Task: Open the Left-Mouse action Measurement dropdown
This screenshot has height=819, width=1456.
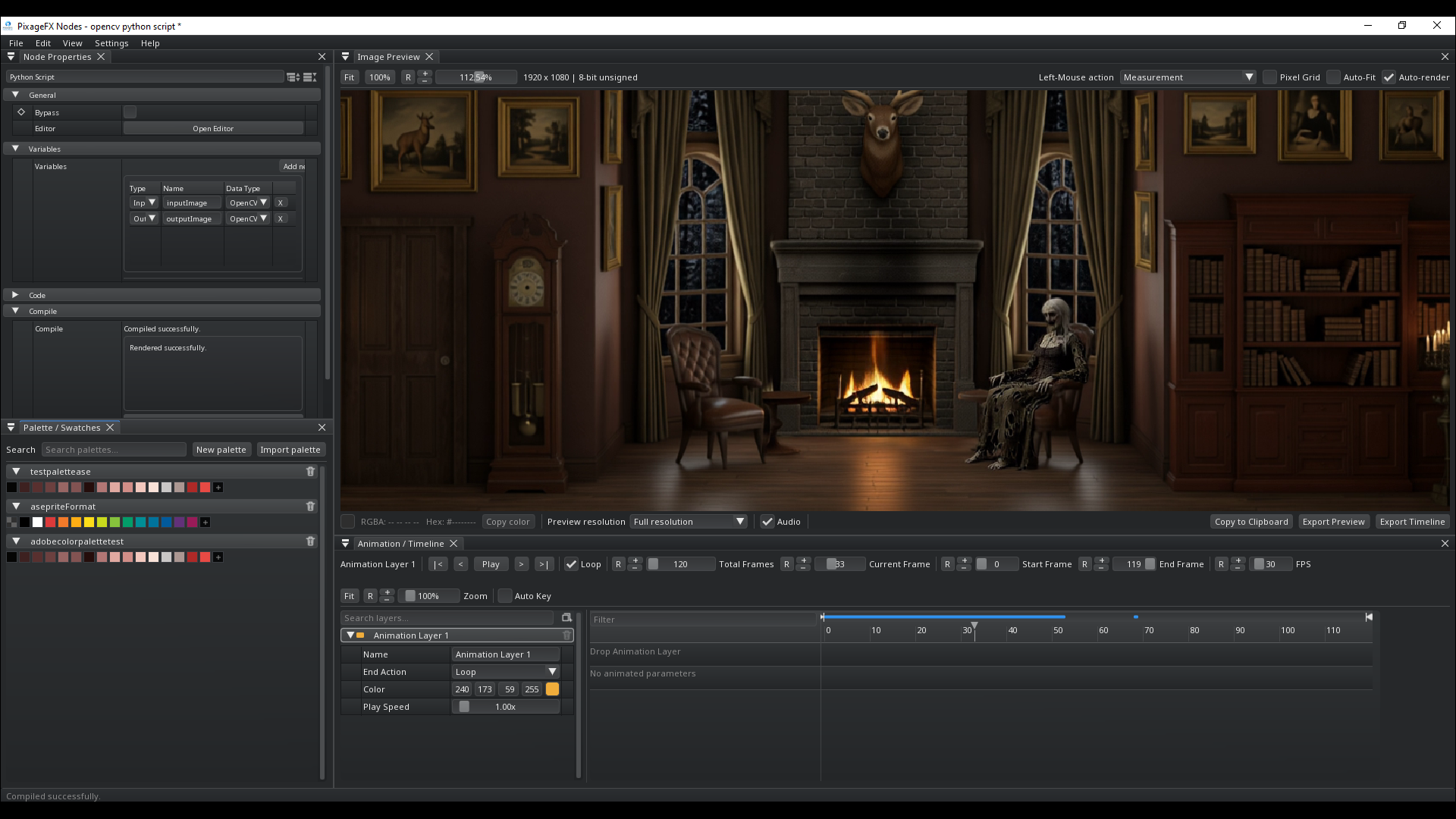Action: pyautogui.click(x=1188, y=77)
